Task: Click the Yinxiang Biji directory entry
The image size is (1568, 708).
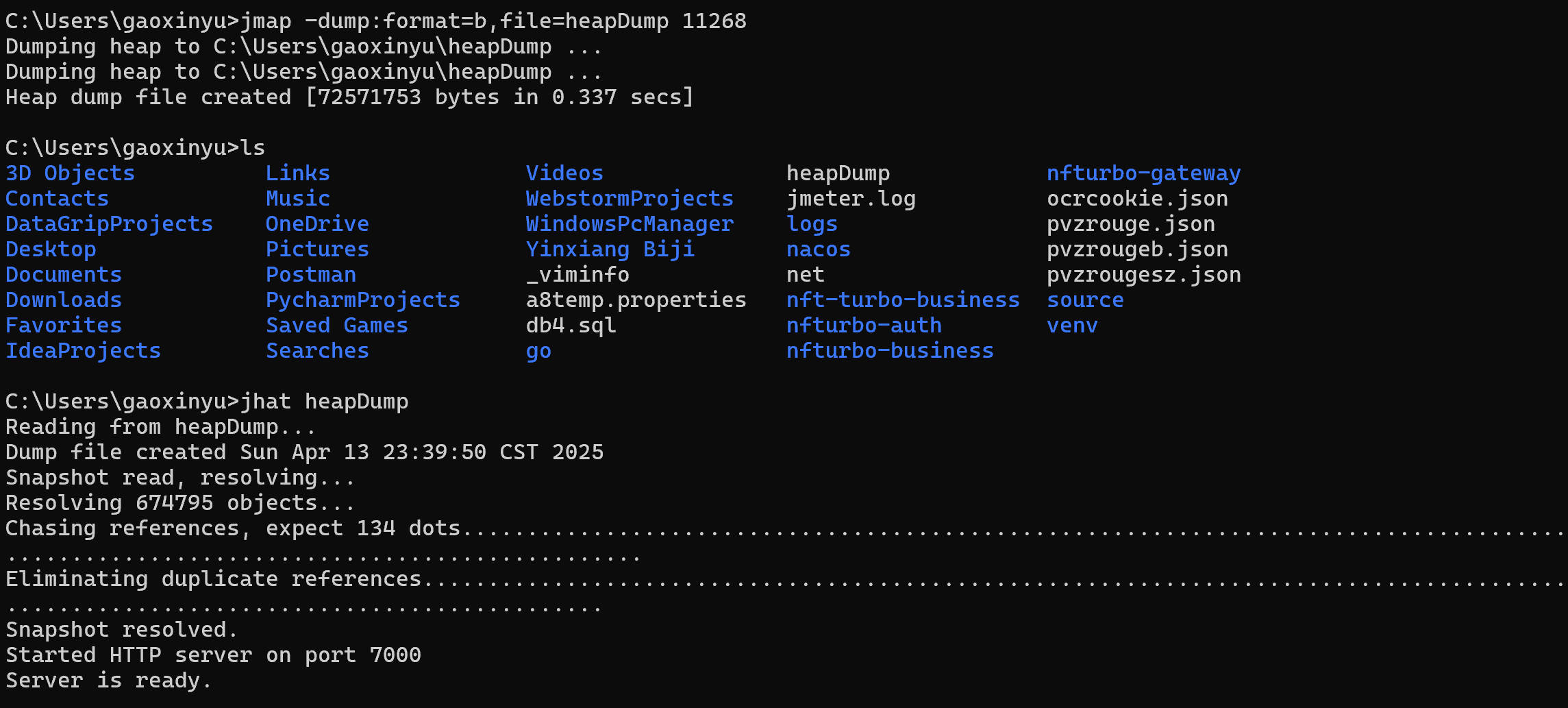Action: [x=610, y=249]
